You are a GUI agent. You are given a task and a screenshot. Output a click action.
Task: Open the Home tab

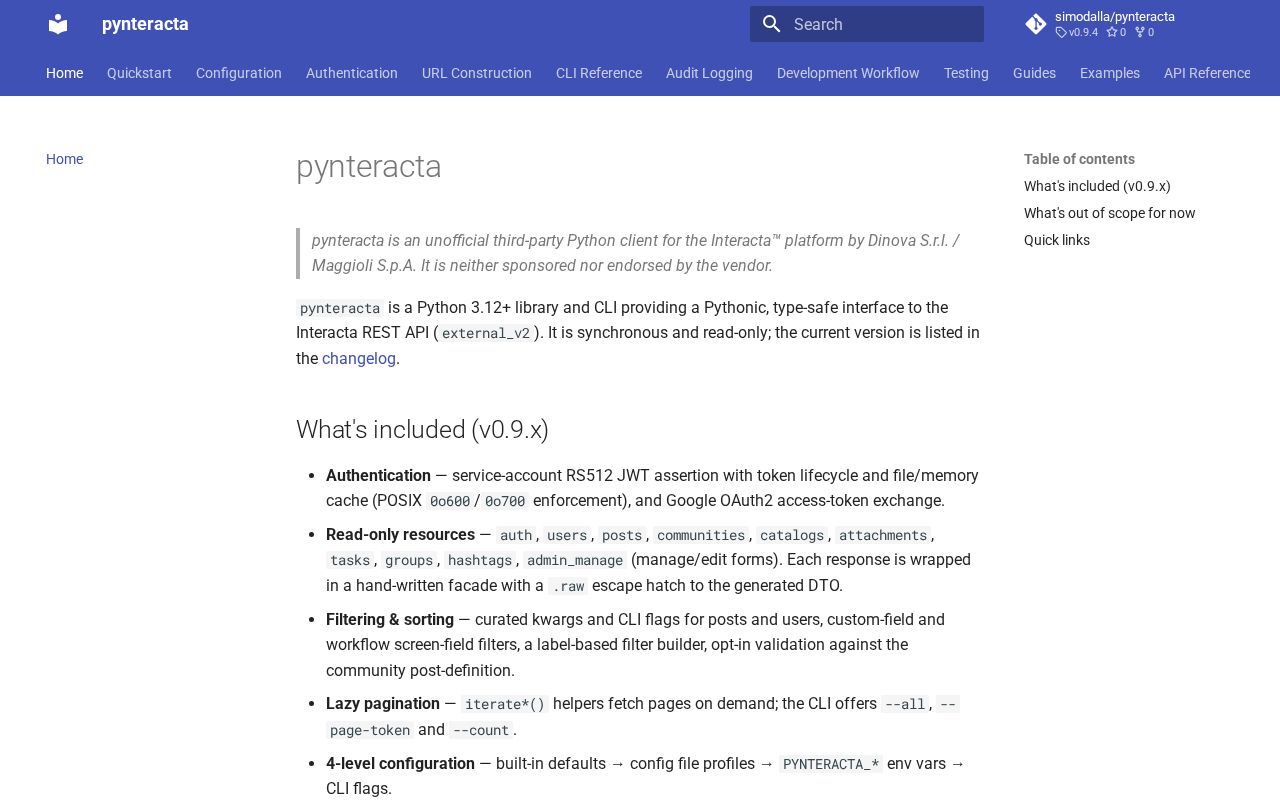pos(65,73)
